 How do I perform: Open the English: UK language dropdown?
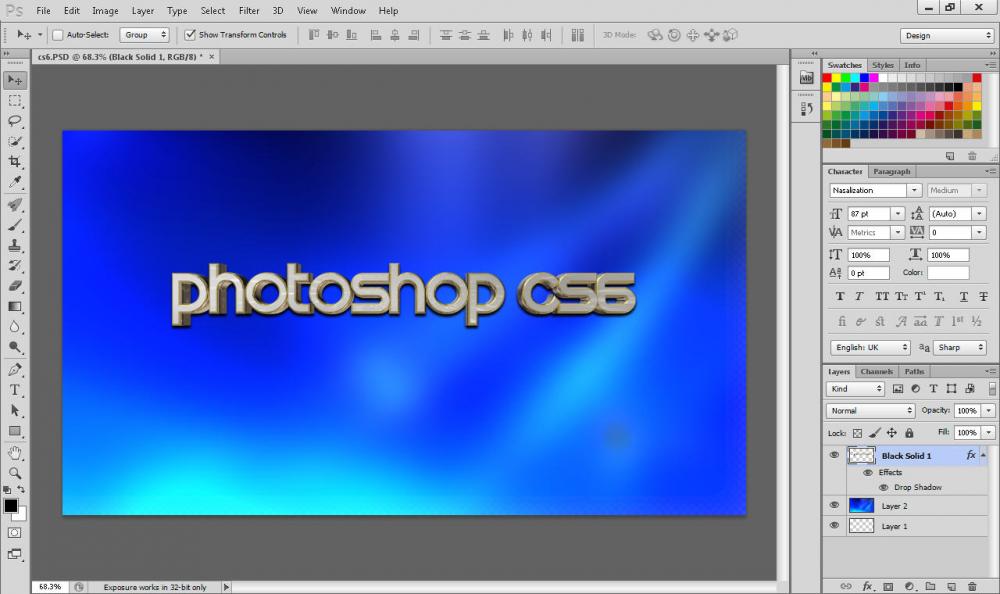871,348
